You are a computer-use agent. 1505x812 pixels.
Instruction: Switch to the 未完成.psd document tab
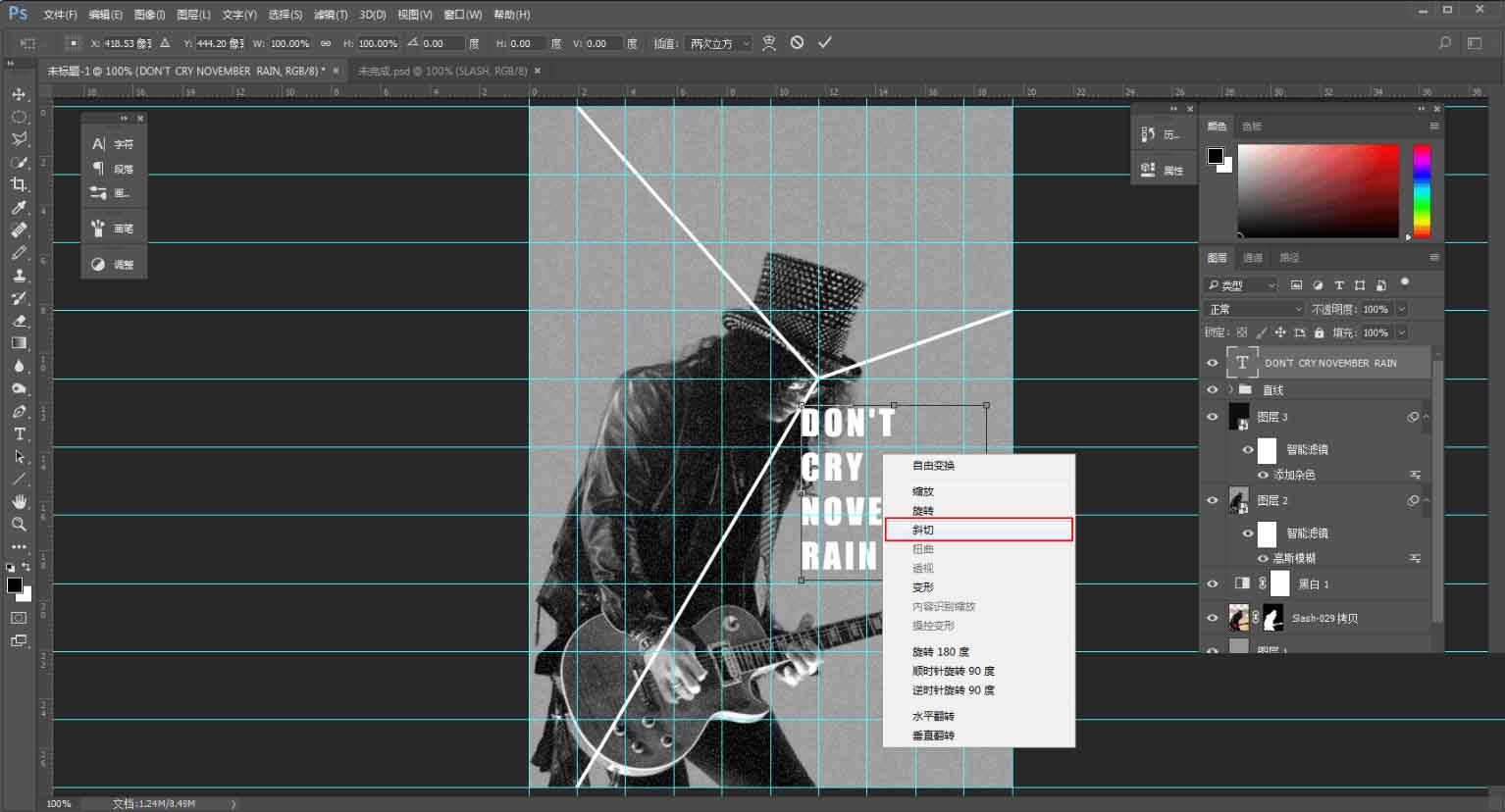pyautogui.click(x=442, y=71)
